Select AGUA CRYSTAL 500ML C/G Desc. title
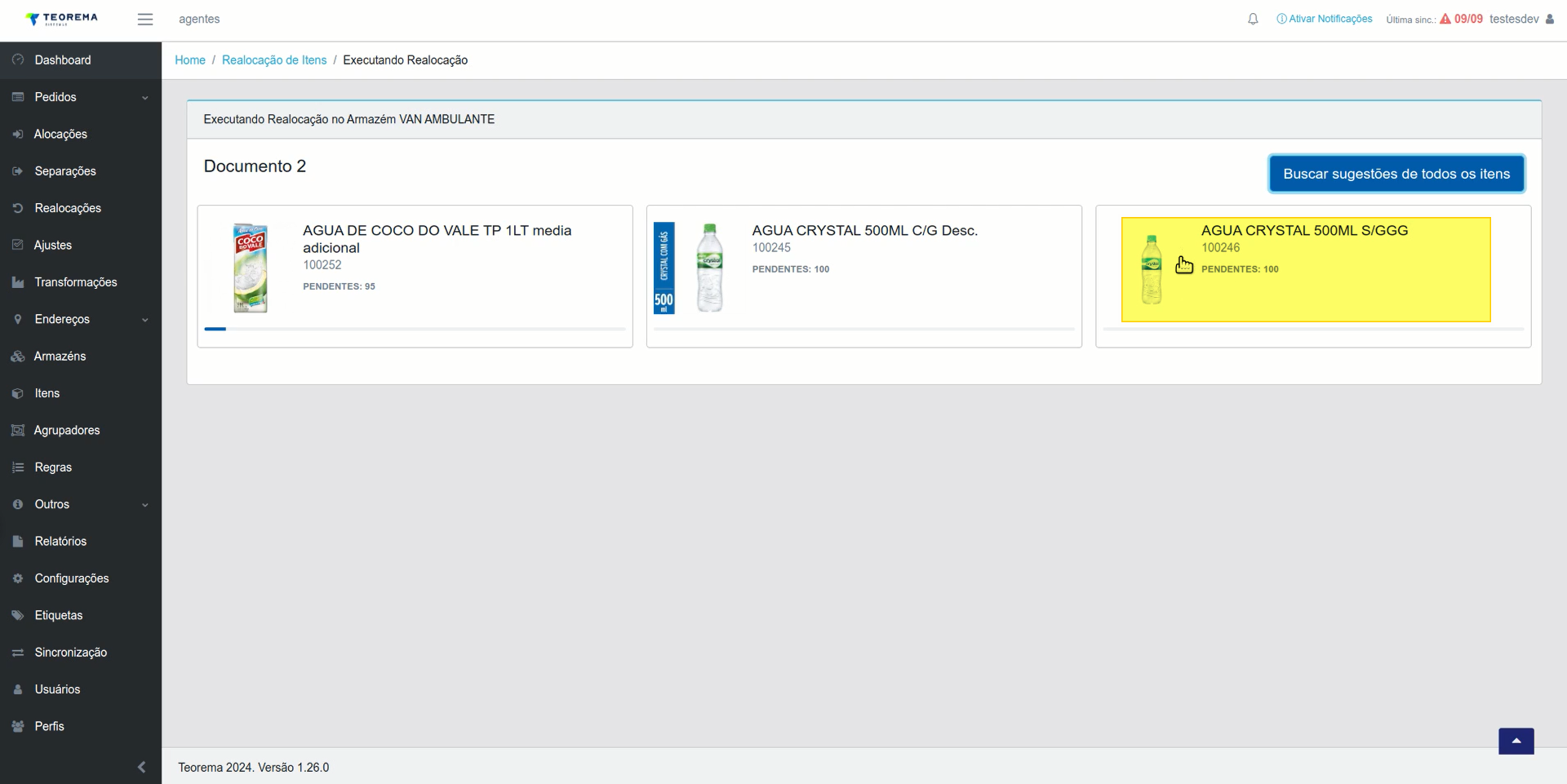Viewport: 1567px width, 784px height. coord(865,231)
